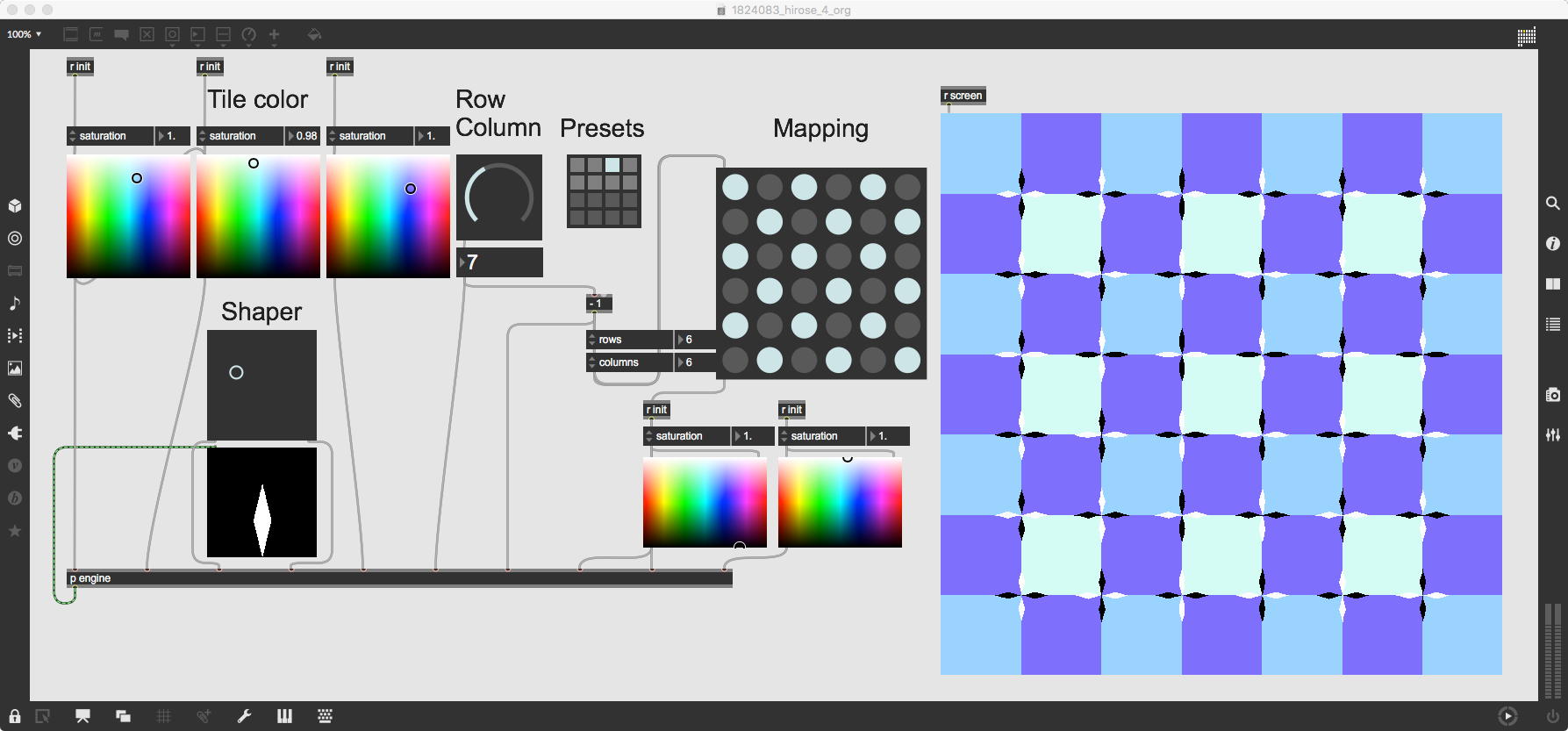Open the calendar grid icon at top right
The image size is (1568, 731).
[x=1527, y=35]
